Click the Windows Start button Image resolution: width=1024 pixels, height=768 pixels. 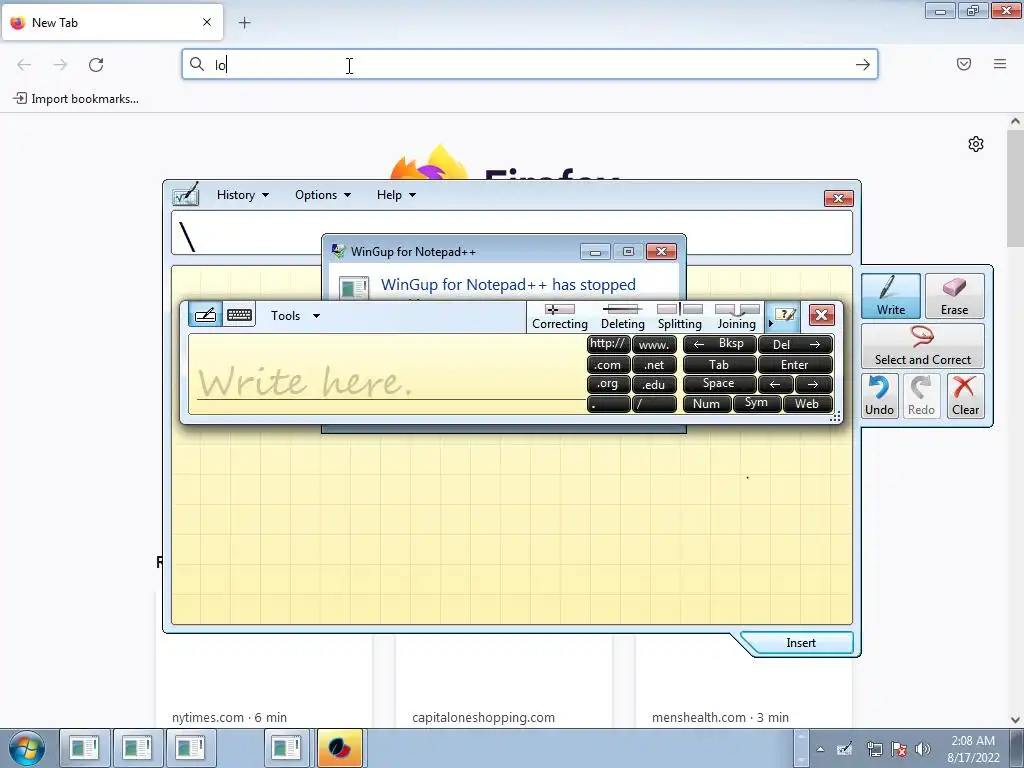pos(27,748)
